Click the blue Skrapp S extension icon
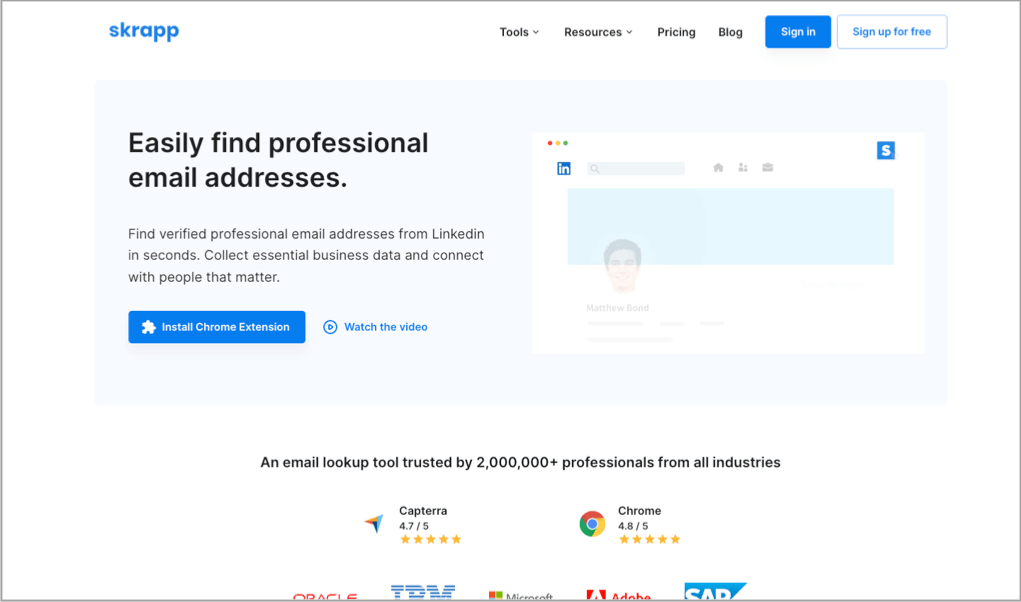 tap(885, 150)
